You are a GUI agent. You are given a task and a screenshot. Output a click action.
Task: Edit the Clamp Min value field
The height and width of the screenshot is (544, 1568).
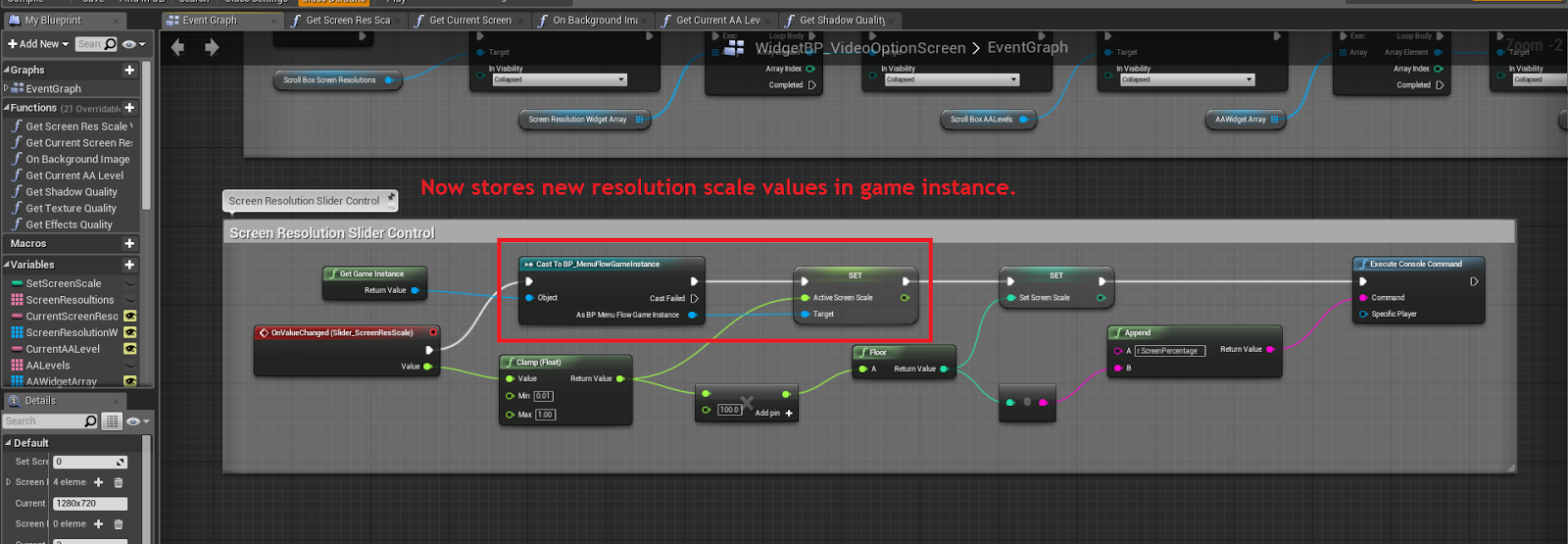(x=543, y=396)
